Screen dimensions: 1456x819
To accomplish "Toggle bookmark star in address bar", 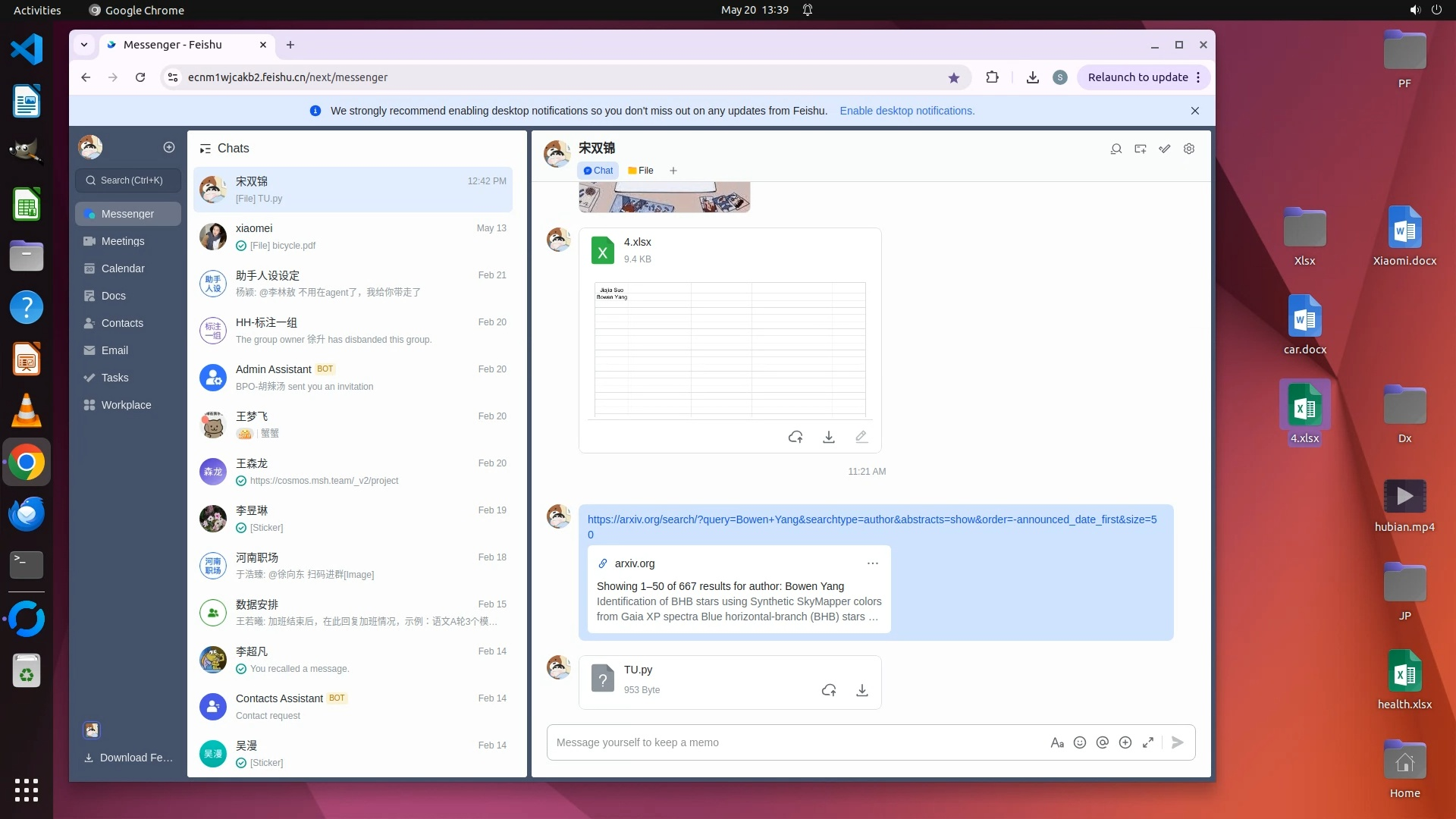I will click(954, 77).
